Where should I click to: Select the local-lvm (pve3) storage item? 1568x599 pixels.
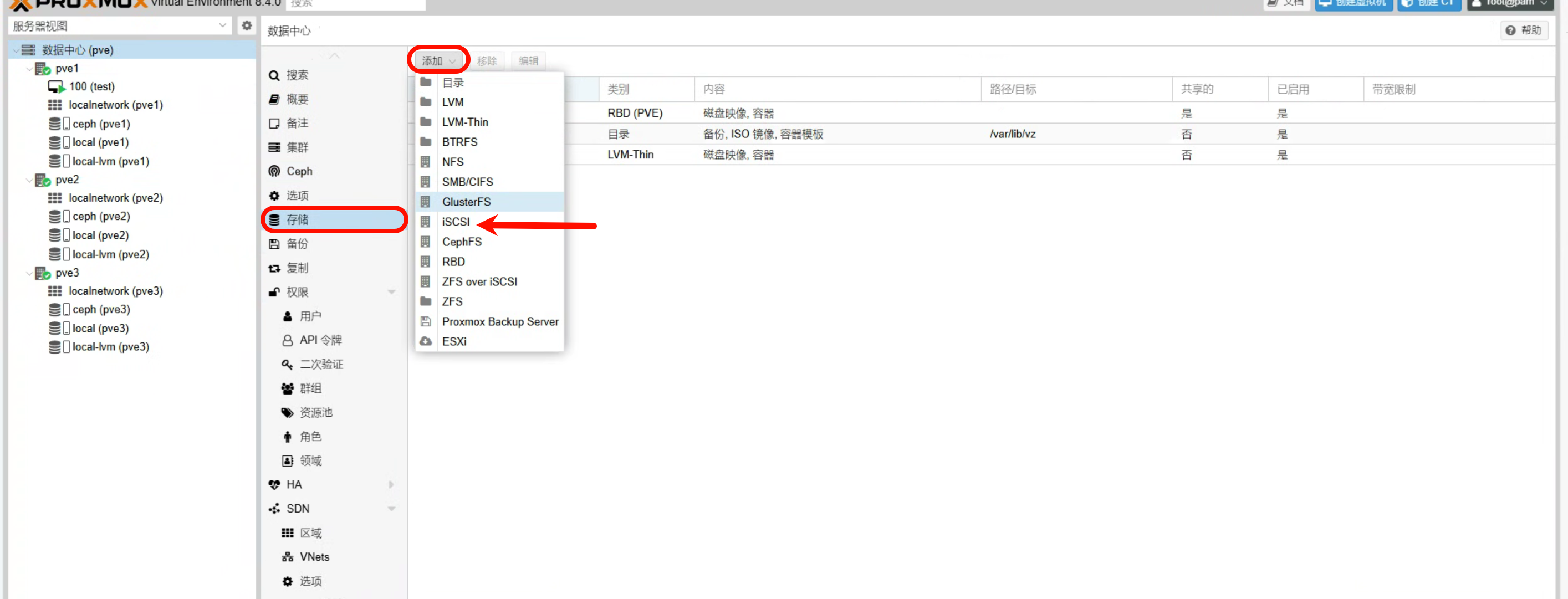(110, 346)
